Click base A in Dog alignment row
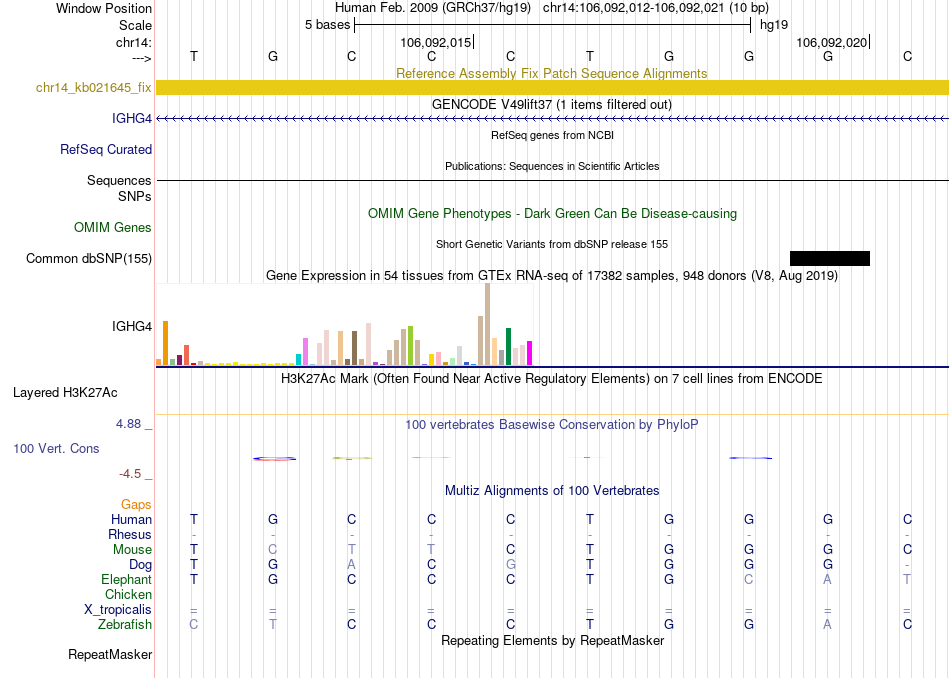The height and width of the screenshot is (678, 950). click(x=351, y=565)
